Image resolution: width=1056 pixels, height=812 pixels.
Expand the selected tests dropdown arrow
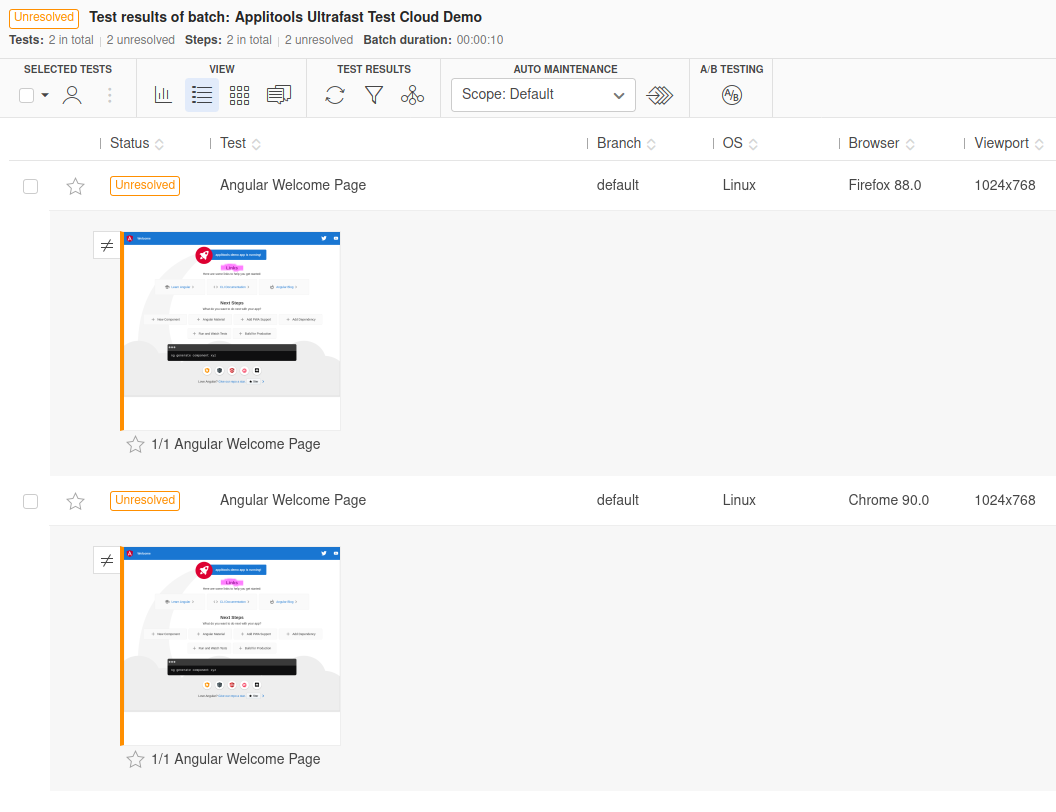pos(45,95)
